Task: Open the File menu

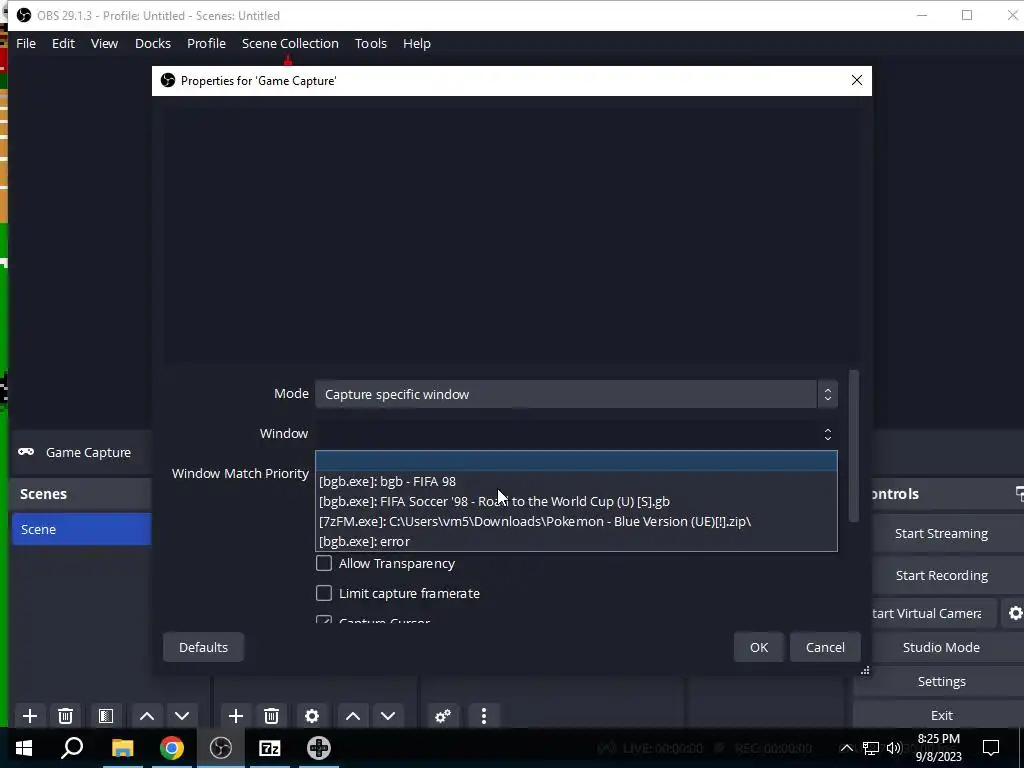Action: click(x=26, y=43)
